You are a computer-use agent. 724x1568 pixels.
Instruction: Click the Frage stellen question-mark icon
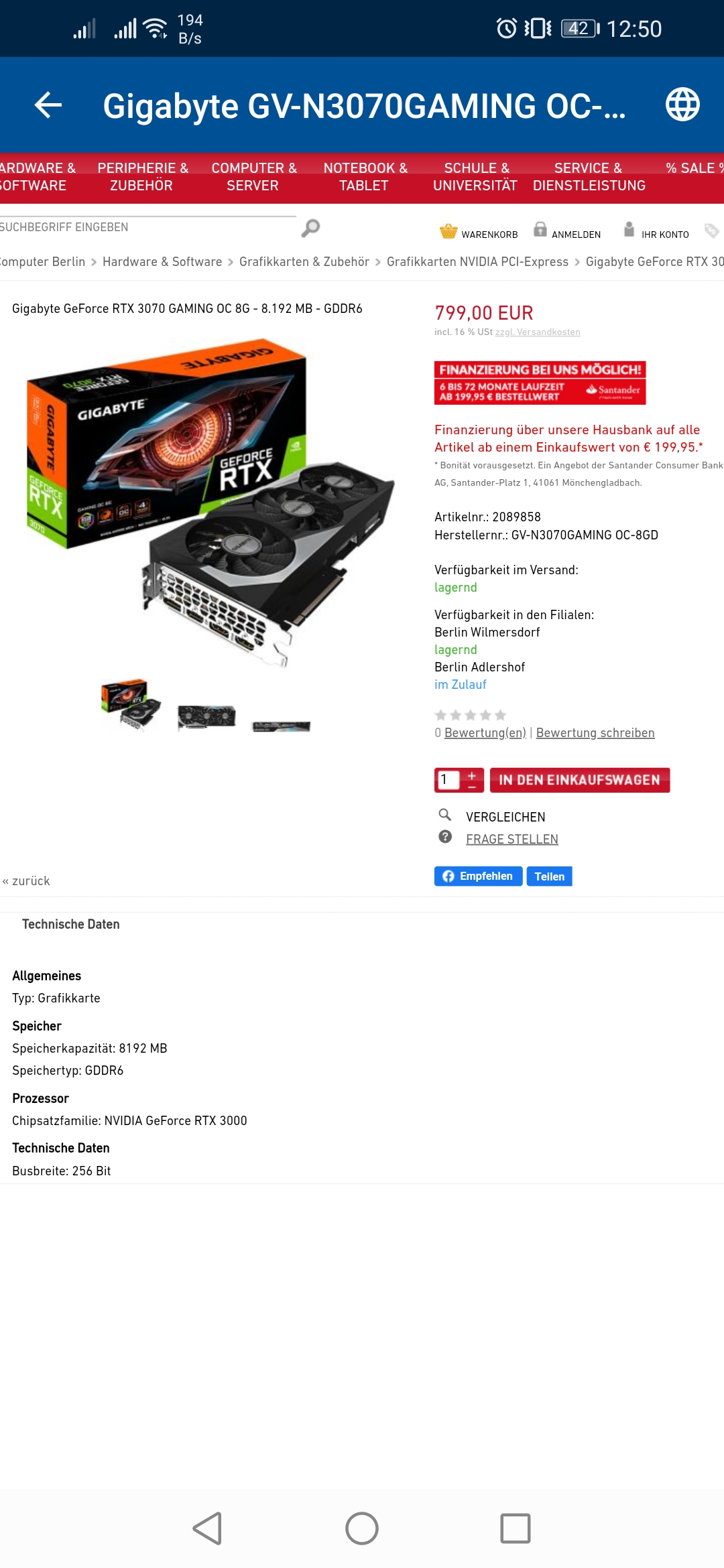click(445, 837)
